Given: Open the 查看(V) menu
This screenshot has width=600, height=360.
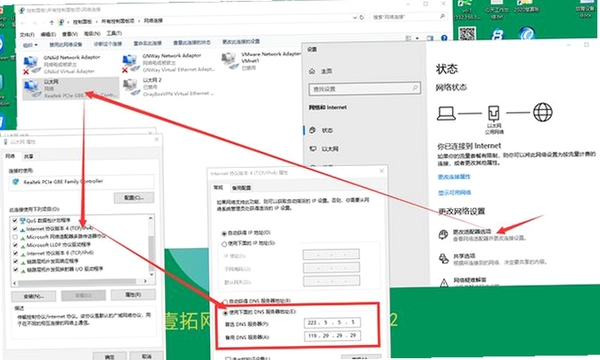Looking at the screenshot, I should 70,34.
